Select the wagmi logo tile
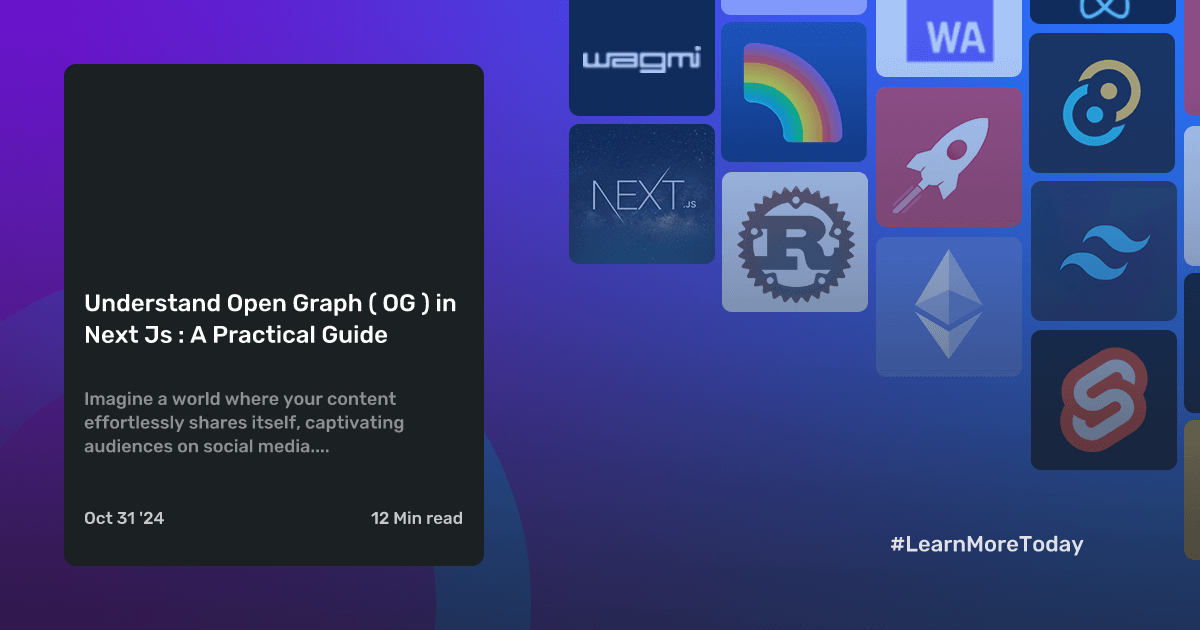 tap(641, 57)
